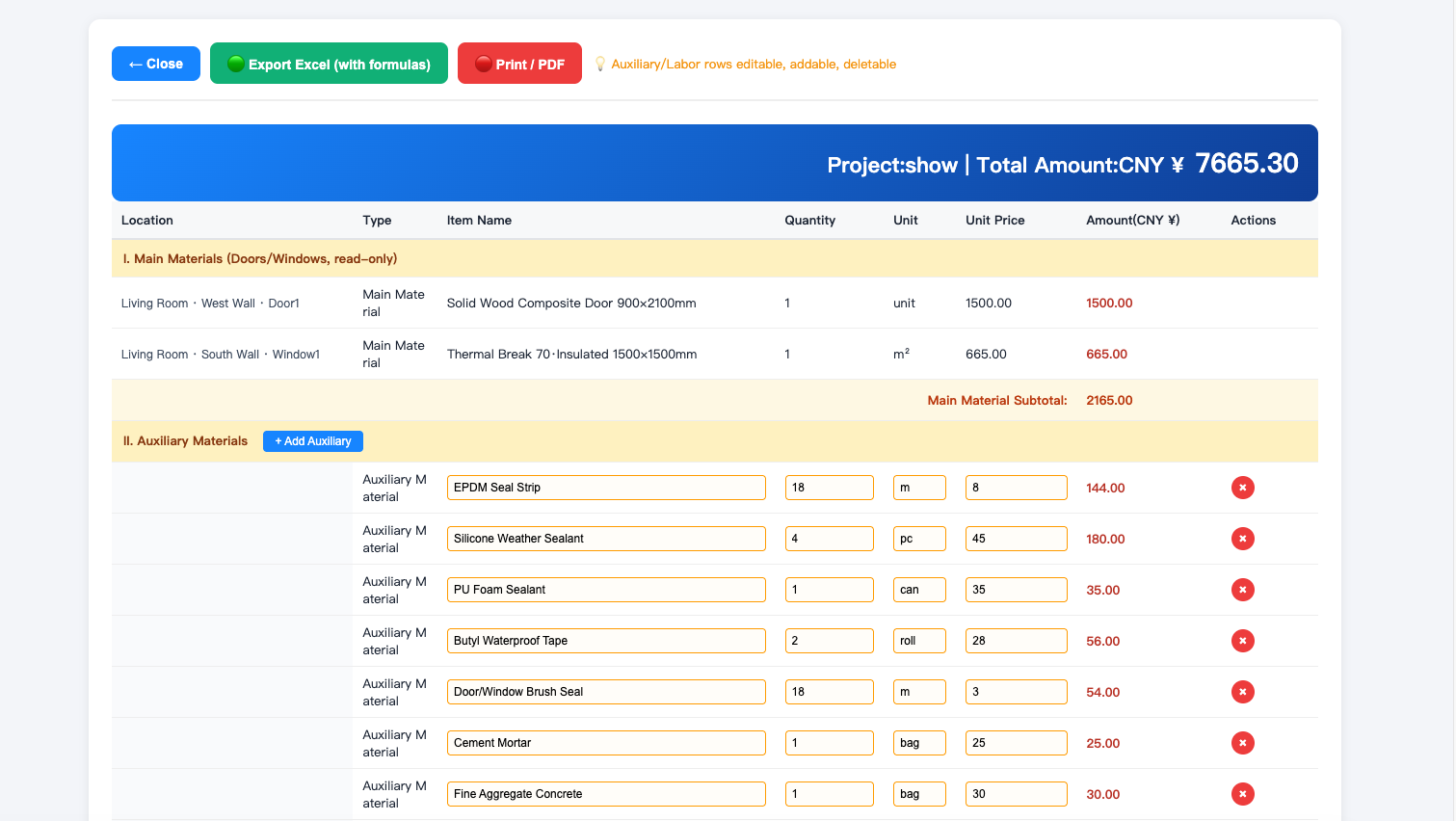Edit the Fine Aggregate Concrete name field
The image size is (1456, 821).
pyautogui.click(x=606, y=794)
